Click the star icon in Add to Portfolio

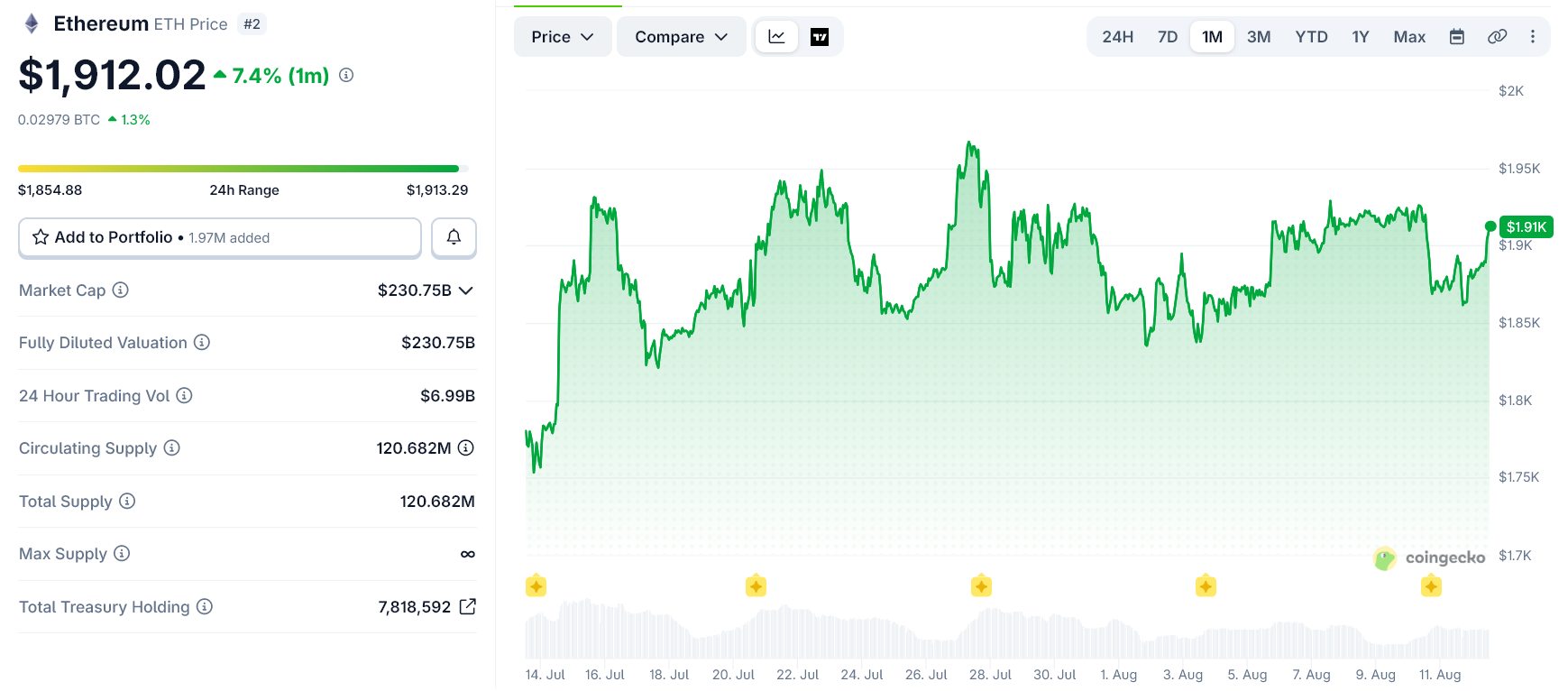coord(41,237)
